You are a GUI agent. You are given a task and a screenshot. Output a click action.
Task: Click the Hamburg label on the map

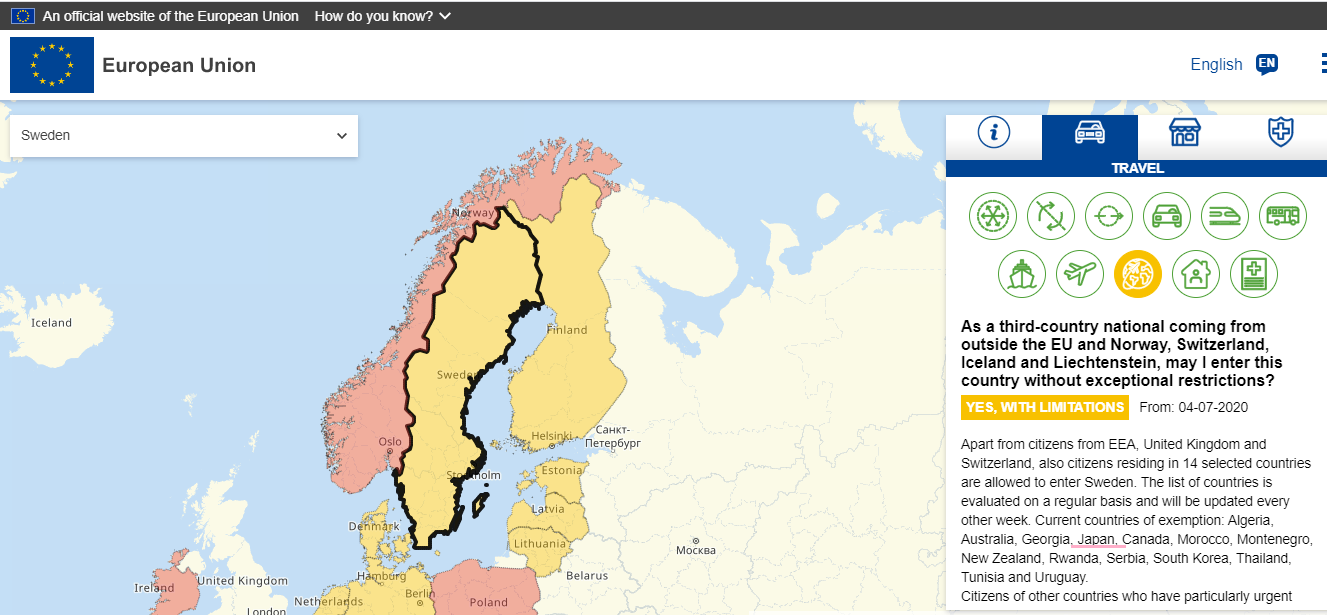click(381, 576)
